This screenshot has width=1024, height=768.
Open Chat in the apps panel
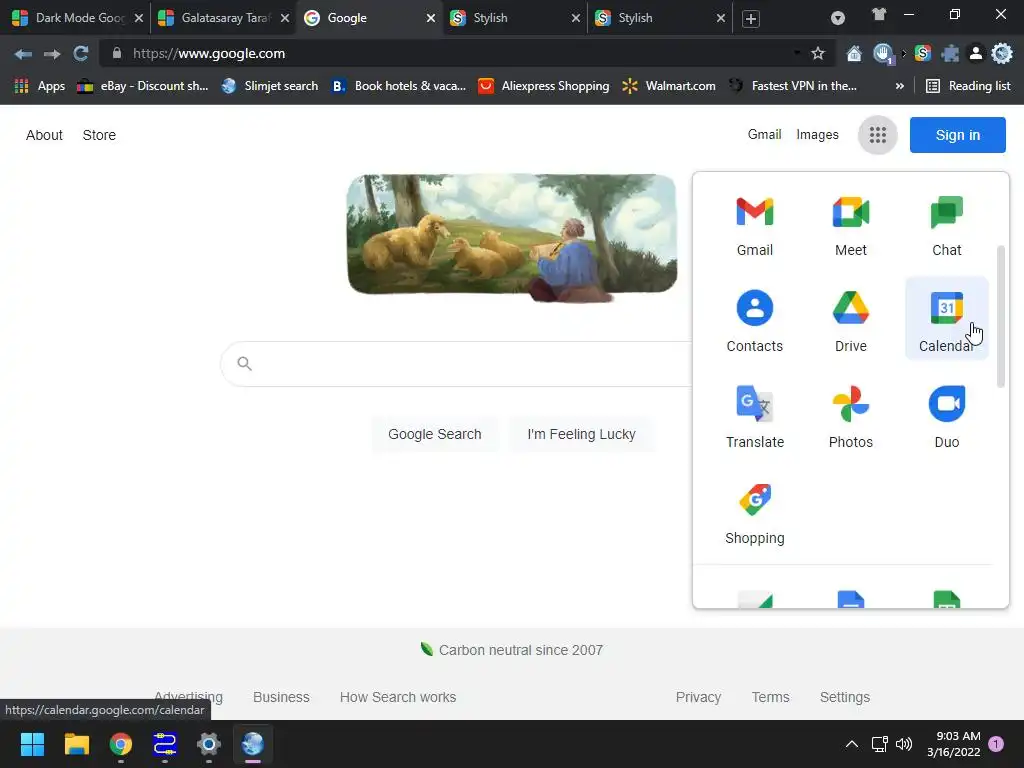(x=946, y=226)
